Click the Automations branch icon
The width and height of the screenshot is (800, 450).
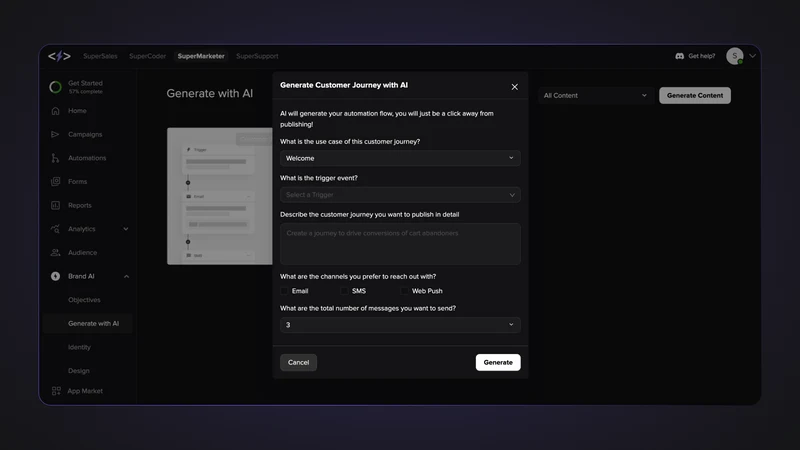(55, 158)
